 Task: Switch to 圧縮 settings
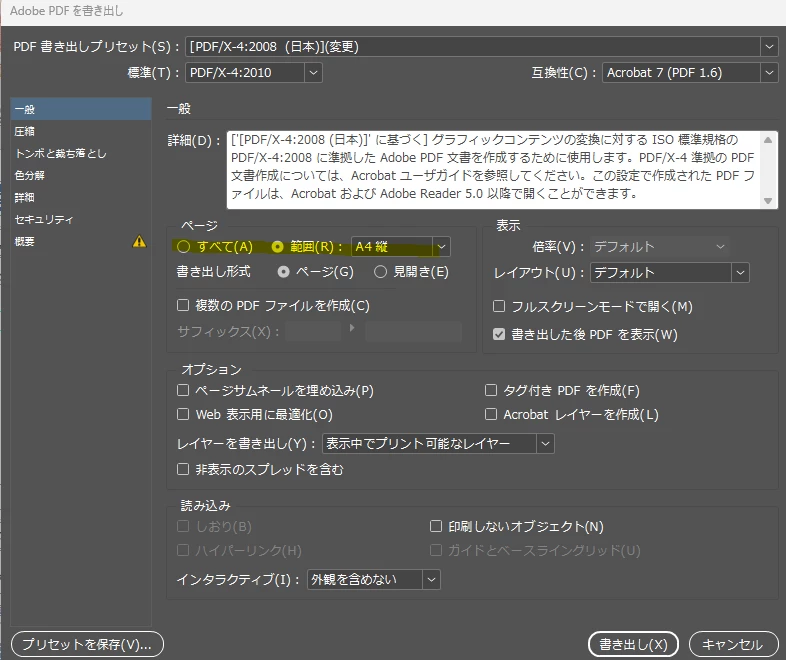tap(81, 131)
